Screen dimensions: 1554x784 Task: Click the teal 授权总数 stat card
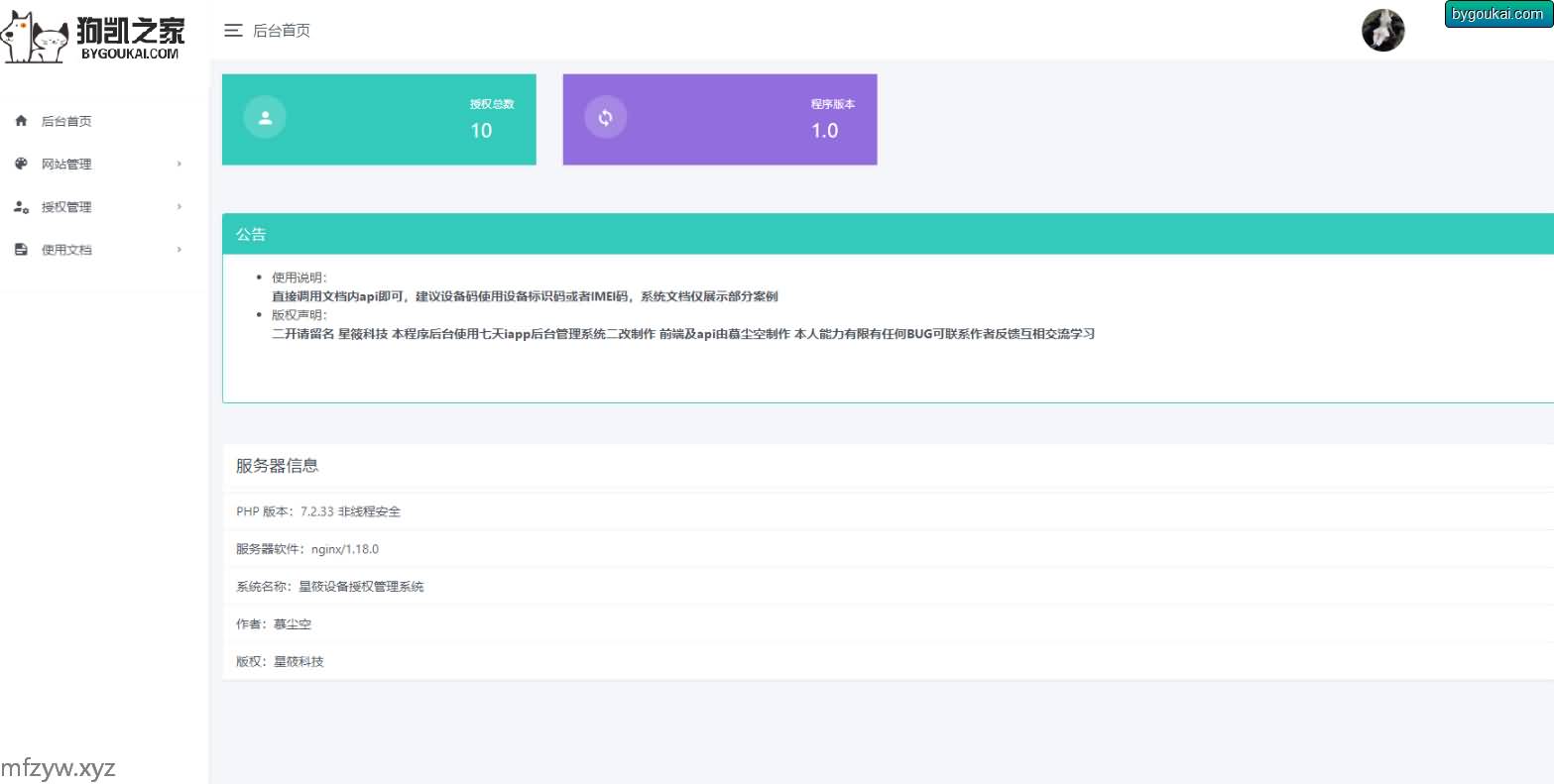point(379,120)
